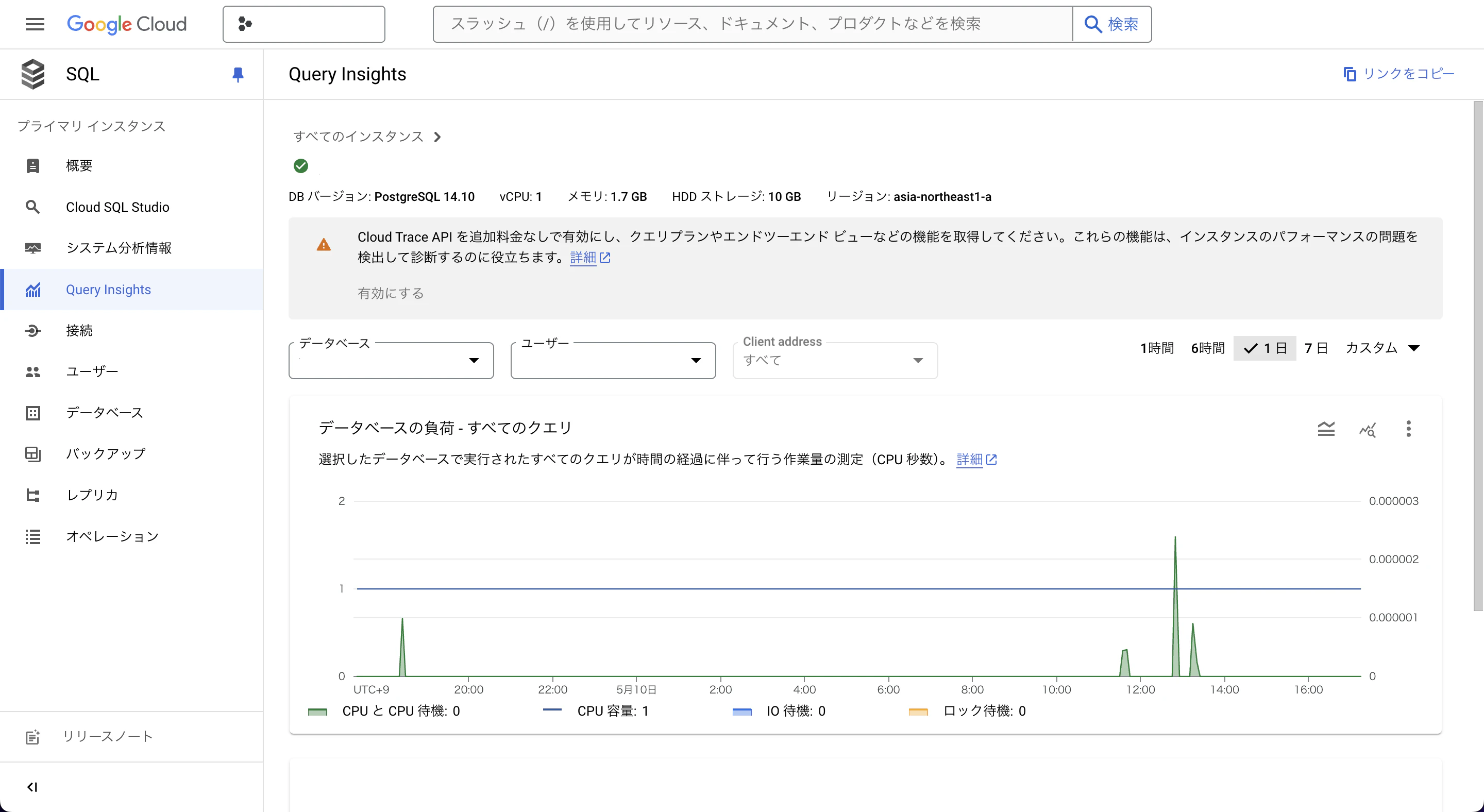
Task: Toggle the chart legend icon
Action: 1326,429
